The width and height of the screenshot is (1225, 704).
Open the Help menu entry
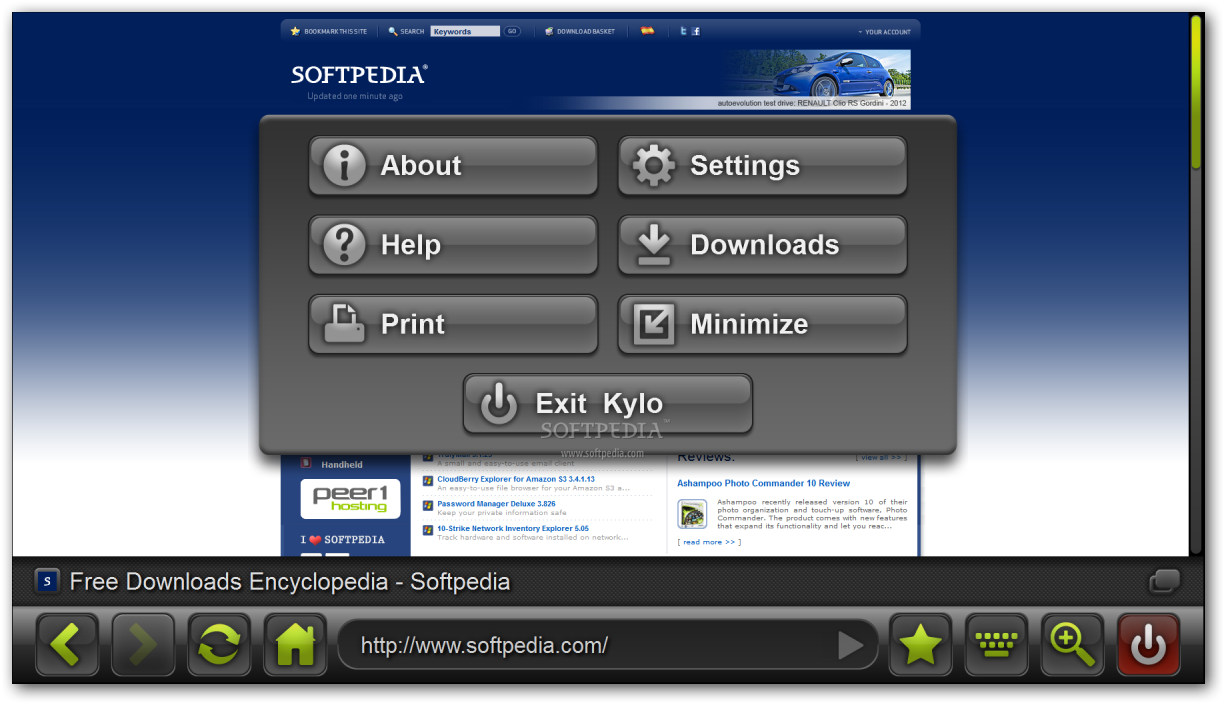[453, 245]
